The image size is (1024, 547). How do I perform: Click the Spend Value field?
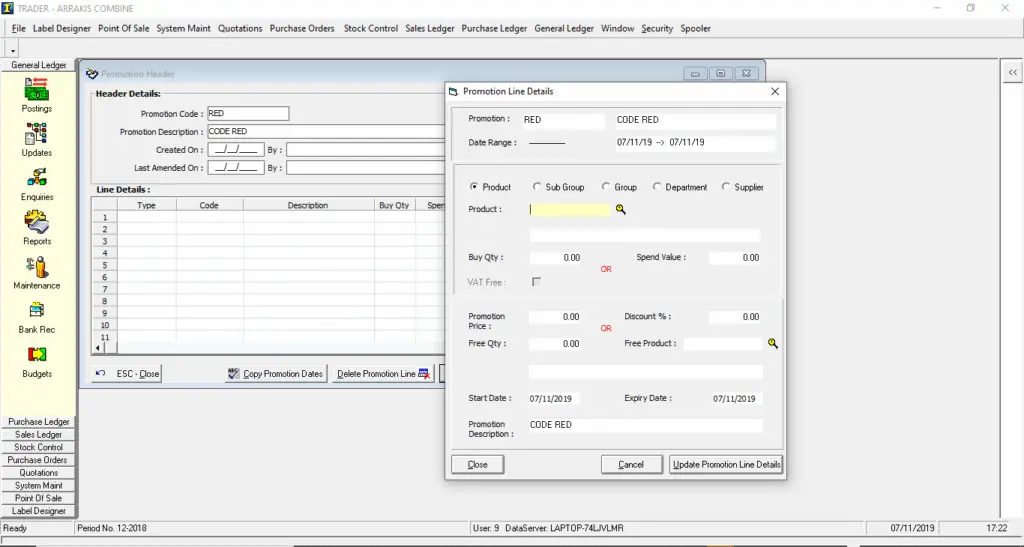pyautogui.click(x=735, y=258)
